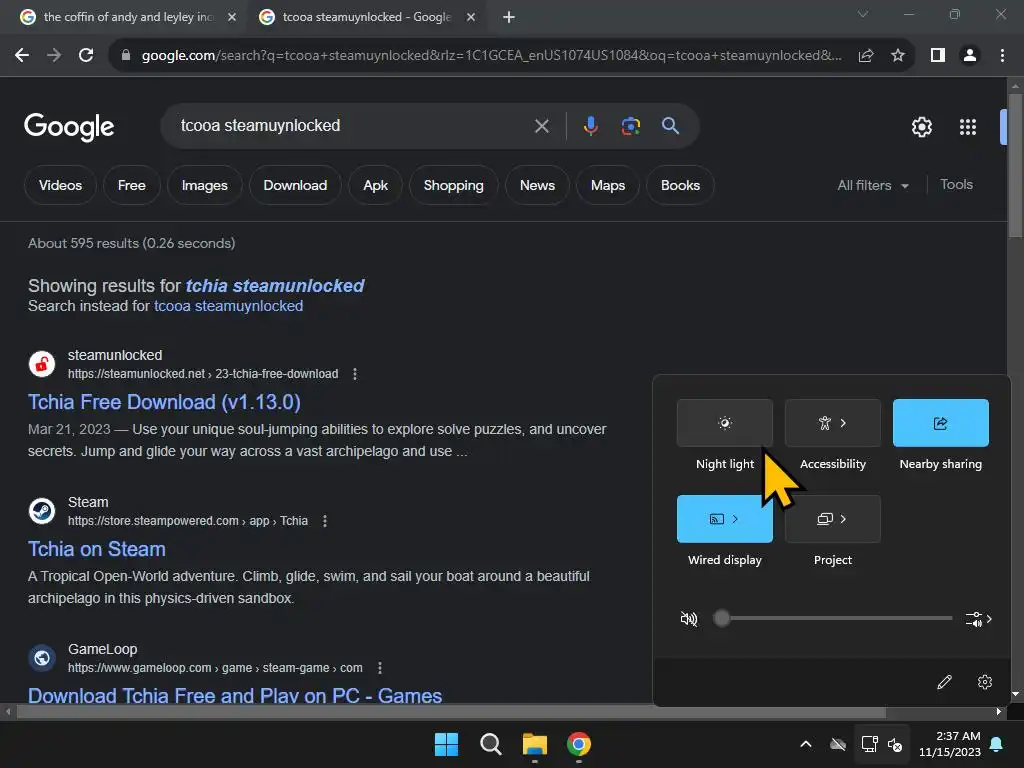Open more options for GameLoop result
The width and height of the screenshot is (1024, 768).
click(x=379, y=668)
